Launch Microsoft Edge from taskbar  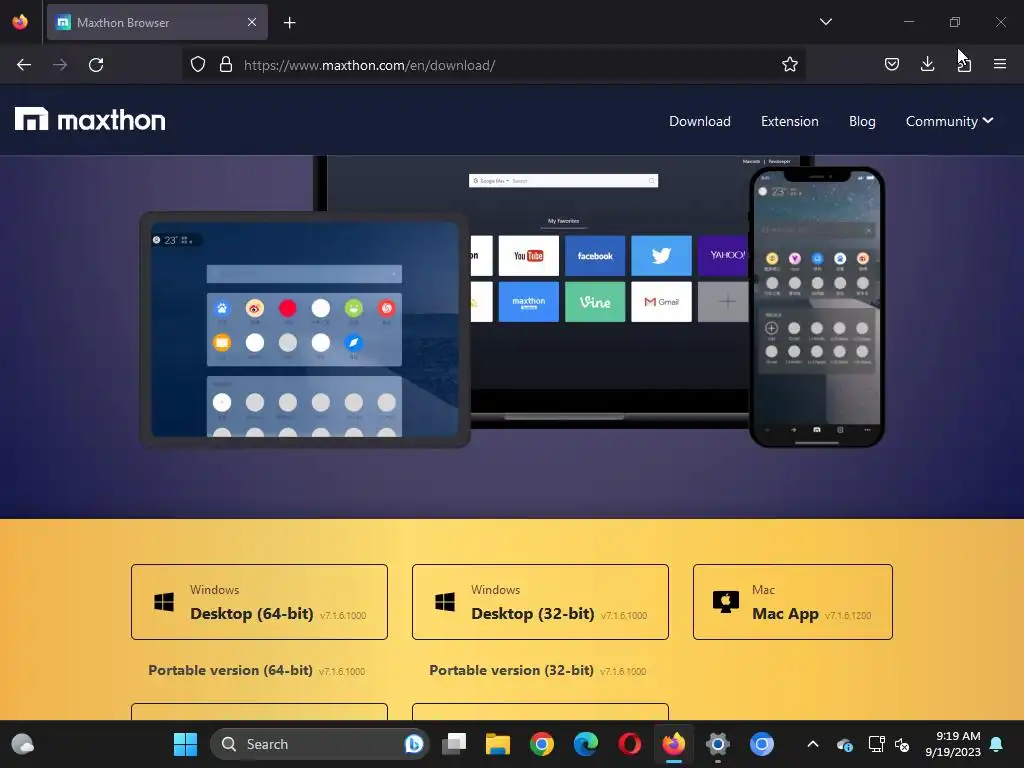coord(586,744)
